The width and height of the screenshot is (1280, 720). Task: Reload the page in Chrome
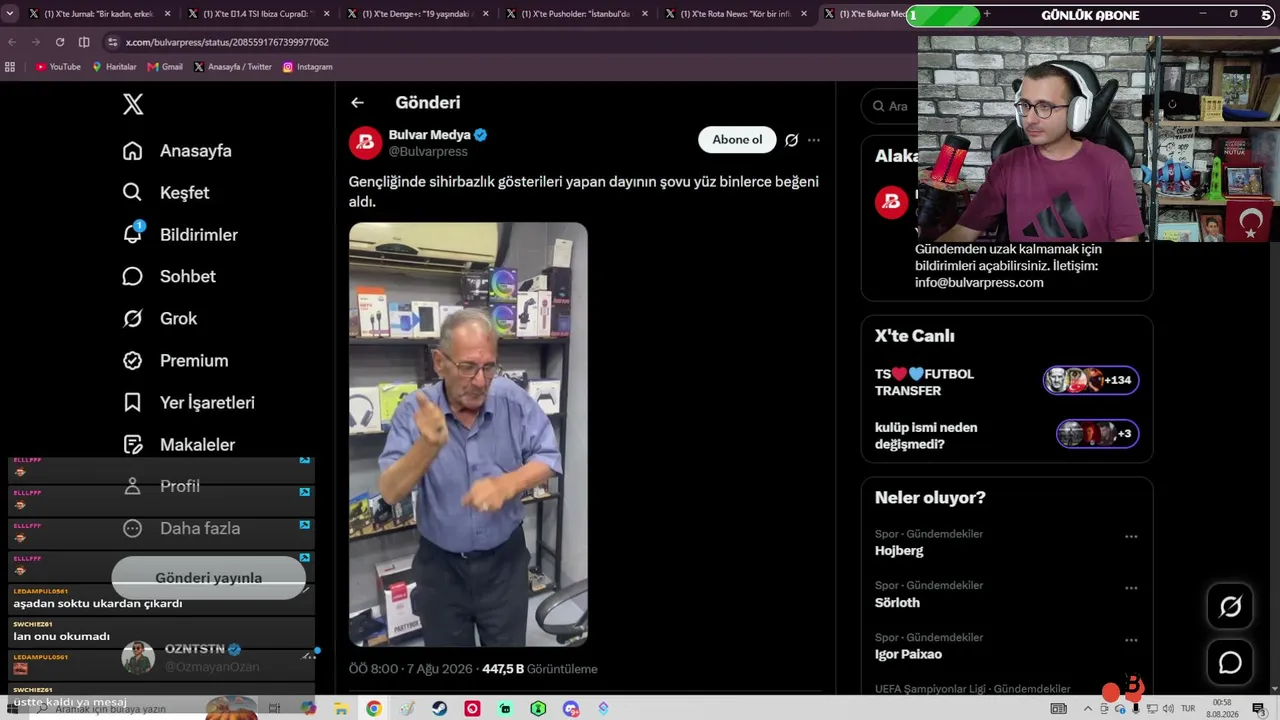pos(60,42)
